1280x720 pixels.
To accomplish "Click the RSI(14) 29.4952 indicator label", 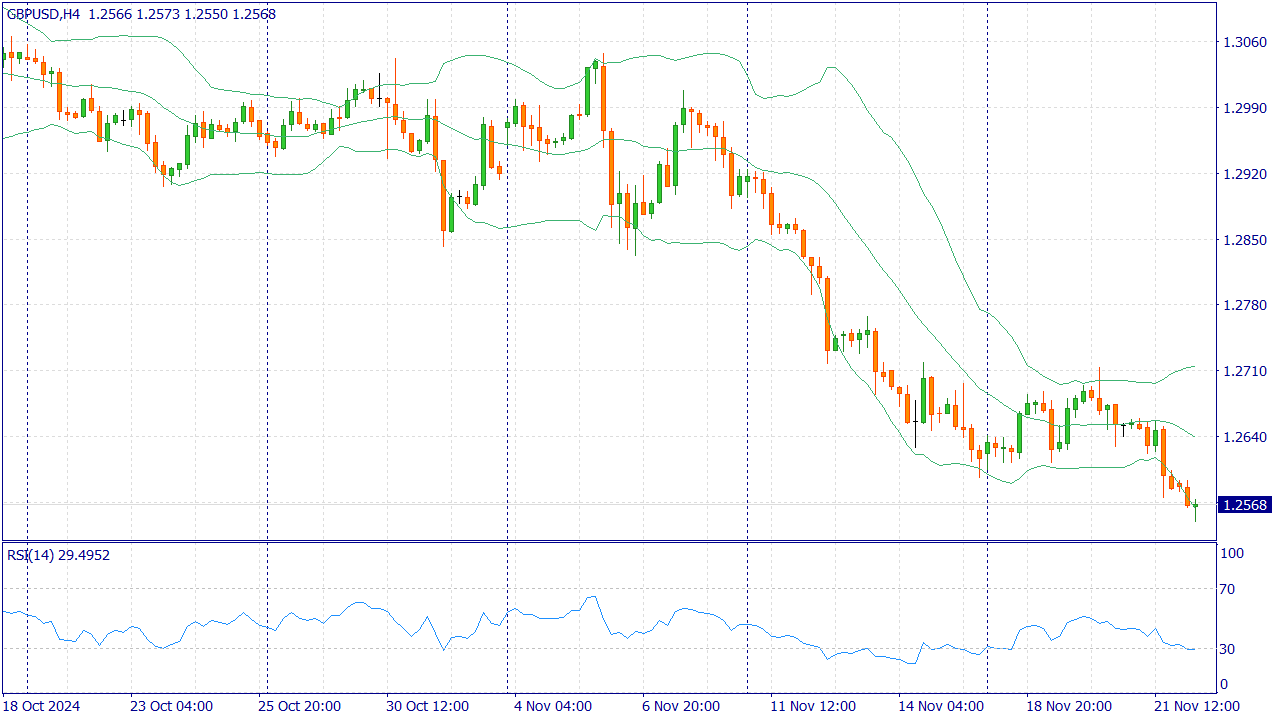I will [x=58, y=555].
